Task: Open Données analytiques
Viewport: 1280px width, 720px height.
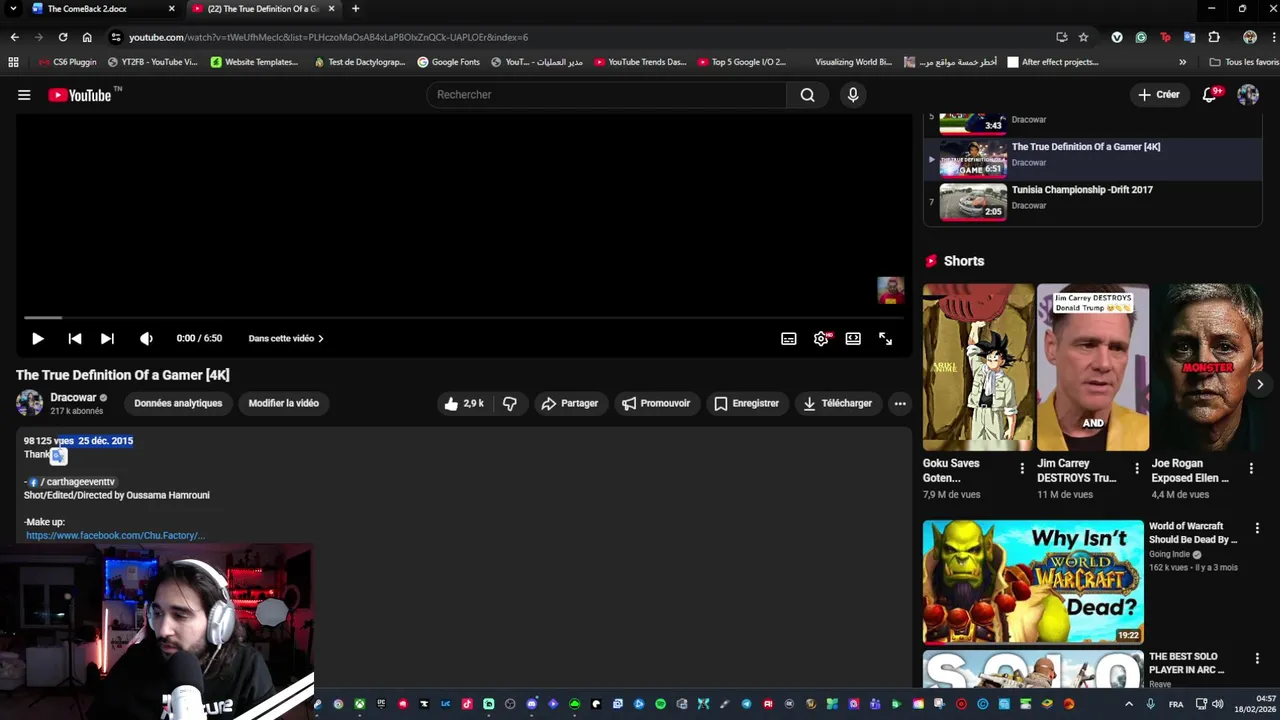Action: (x=178, y=403)
